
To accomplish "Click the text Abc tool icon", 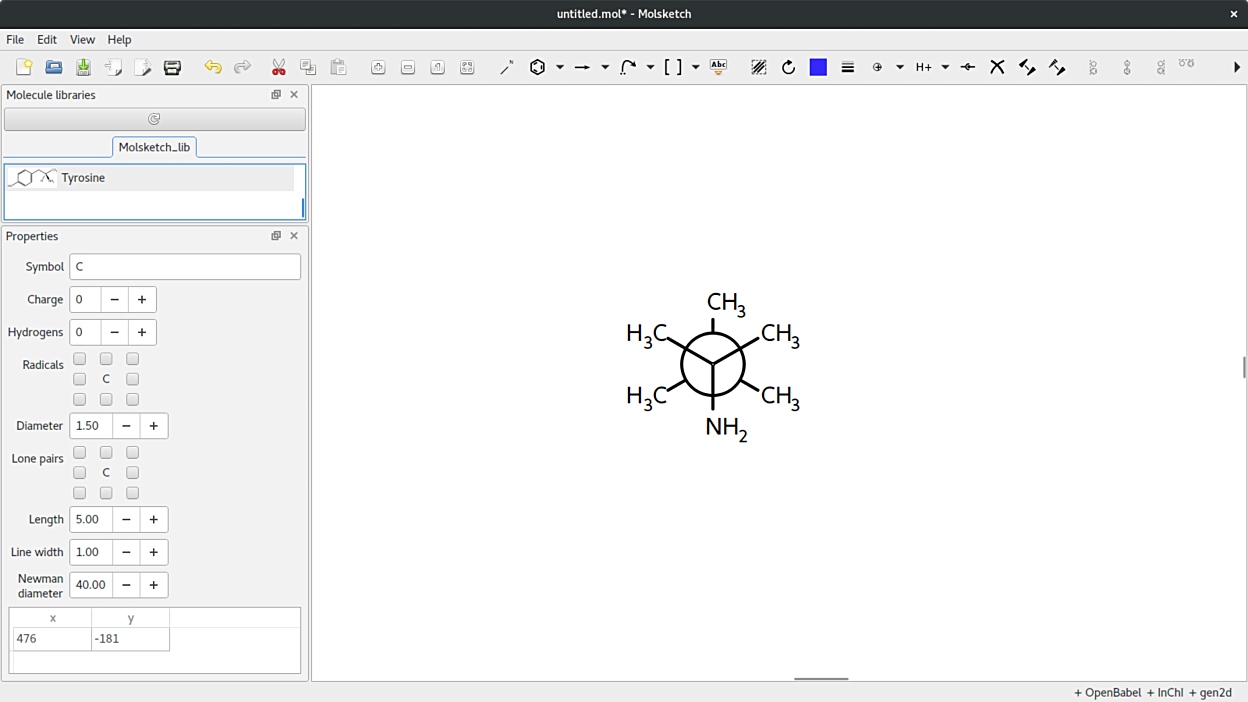I will point(718,67).
